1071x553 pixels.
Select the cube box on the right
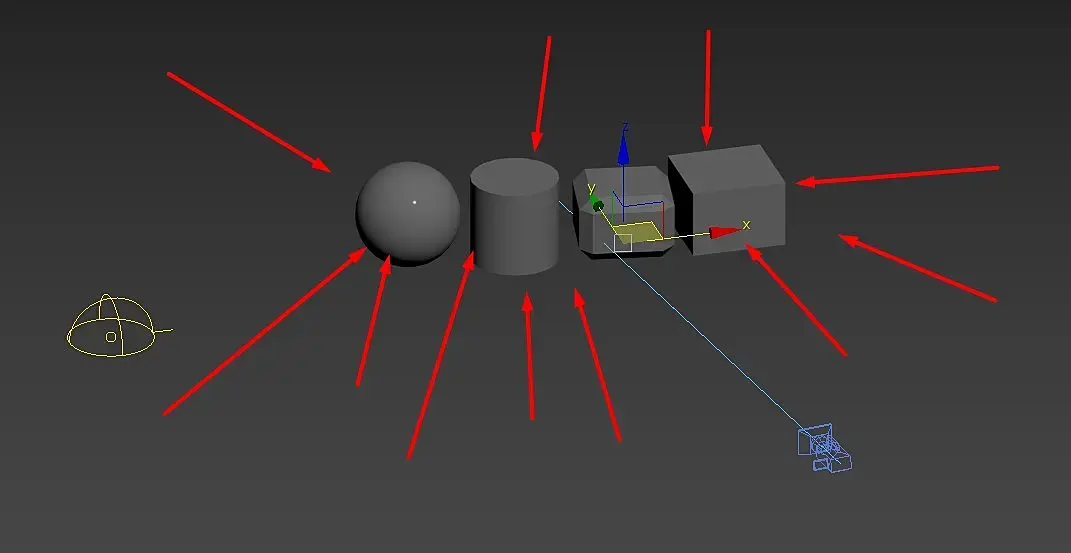(x=726, y=199)
